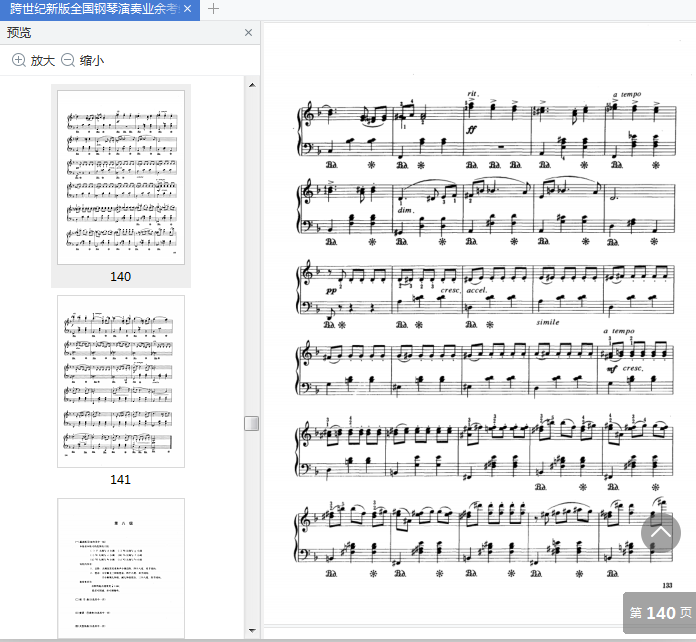Click the back-to-top round arrow button

[x=660, y=533]
